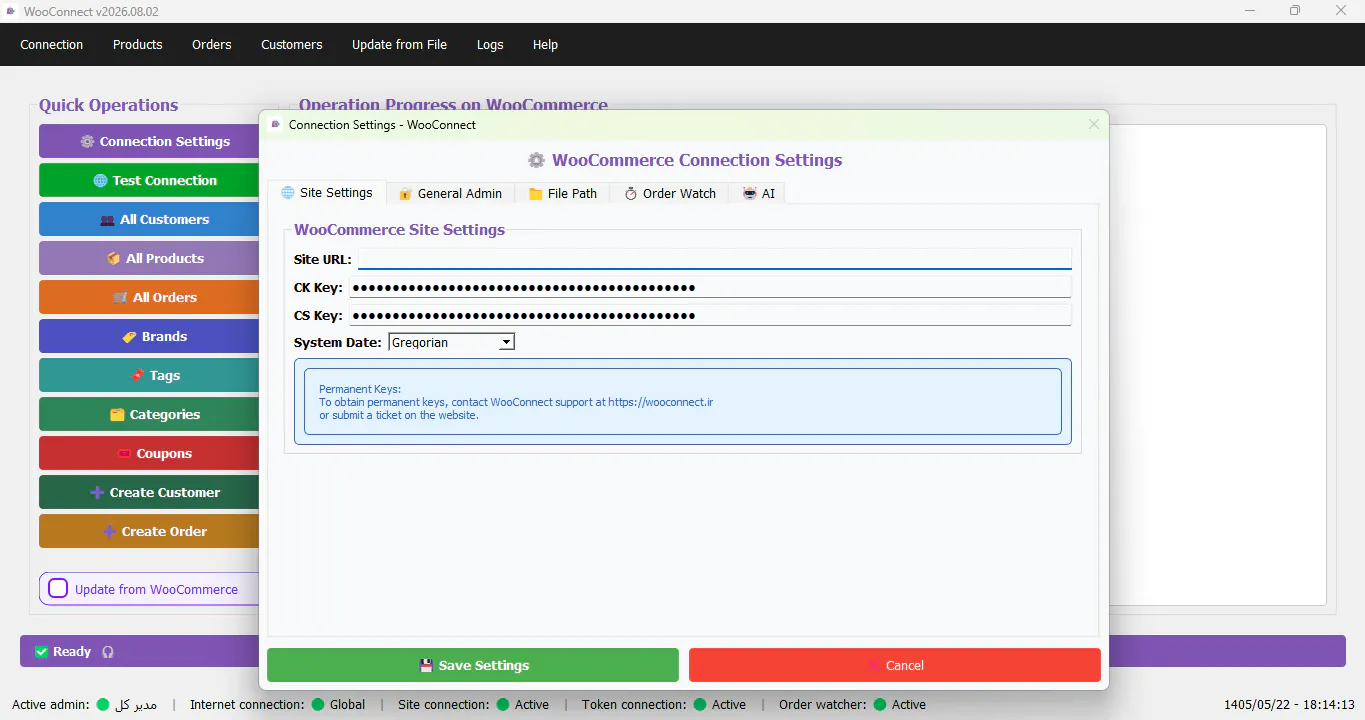Focus the Site URL input field
Image resolution: width=1365 pixels, height=720 pixels.
714,259
